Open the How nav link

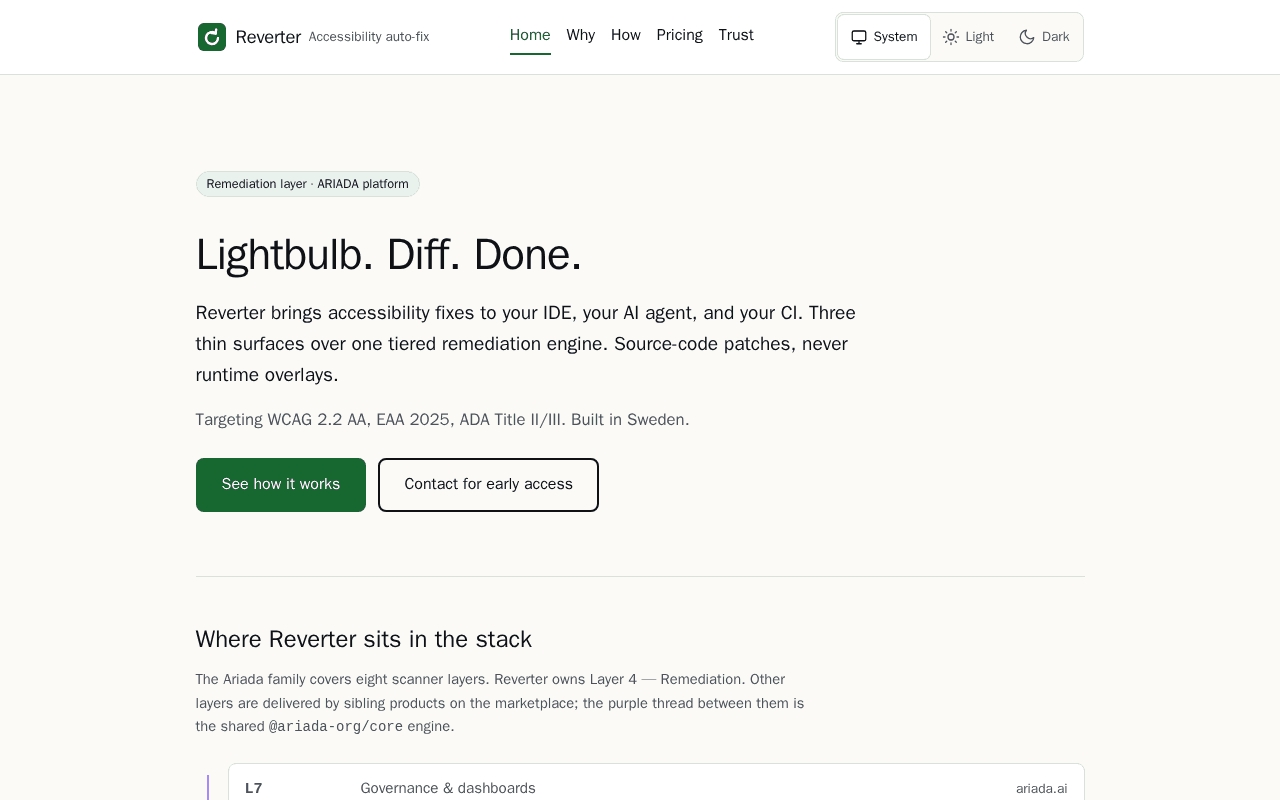(x=626, y=36)
